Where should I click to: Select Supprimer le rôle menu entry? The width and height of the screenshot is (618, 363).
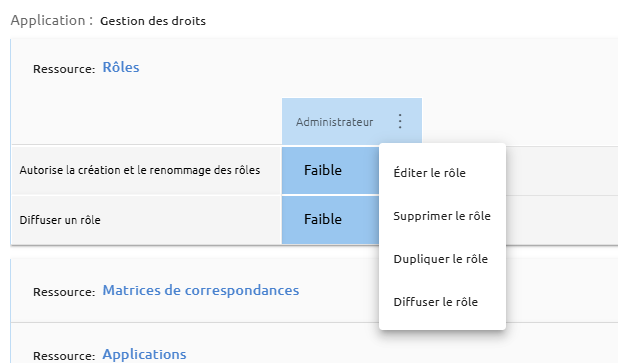442,216
